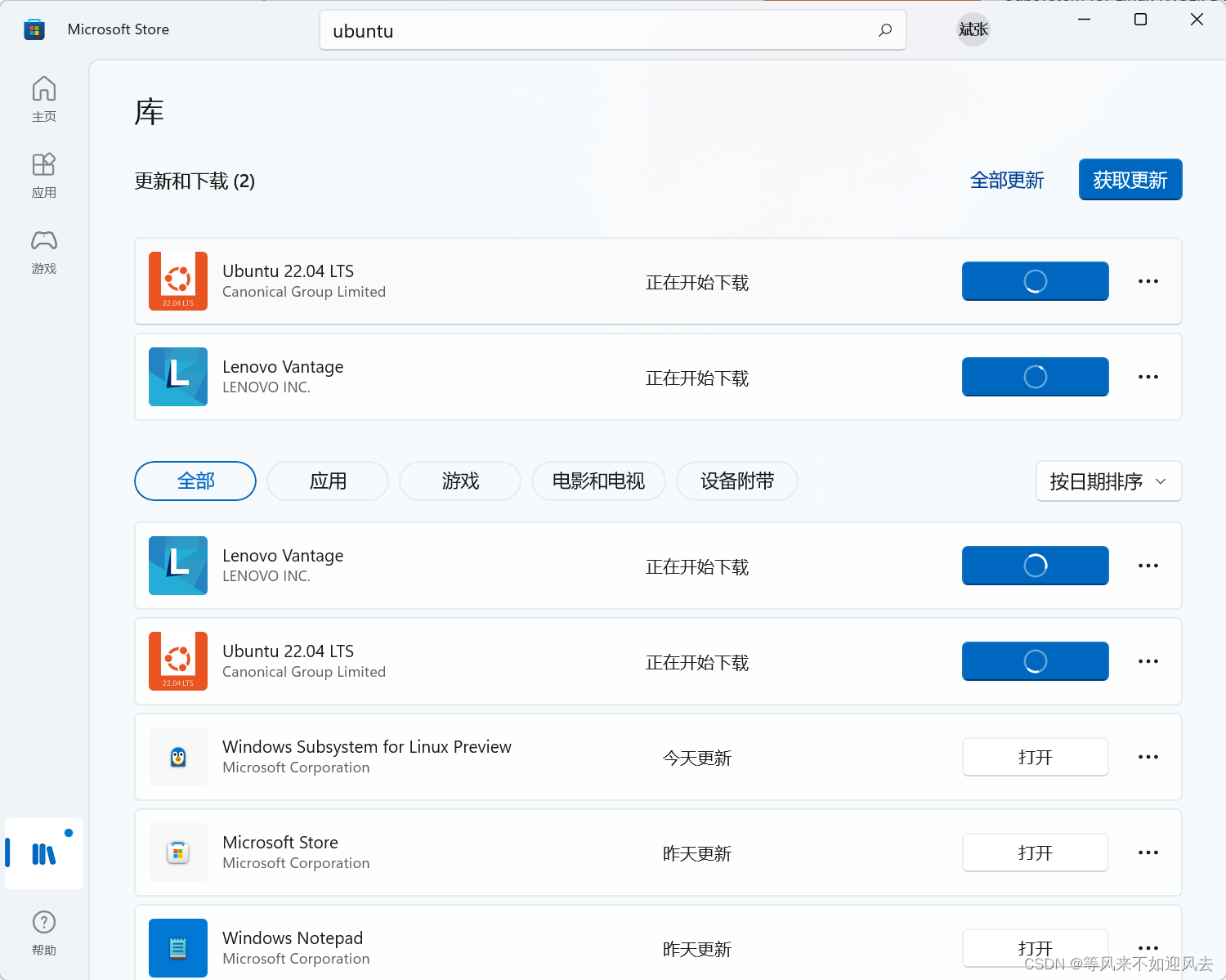Open the Home section in the sidebar
The image size is (1226, 980).
point(43,98)
